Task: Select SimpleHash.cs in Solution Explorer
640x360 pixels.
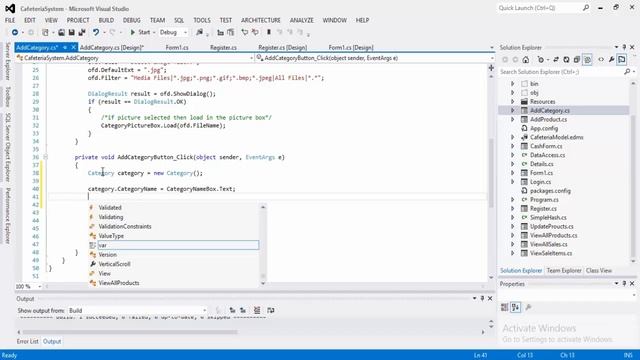Action: [548, 218]
